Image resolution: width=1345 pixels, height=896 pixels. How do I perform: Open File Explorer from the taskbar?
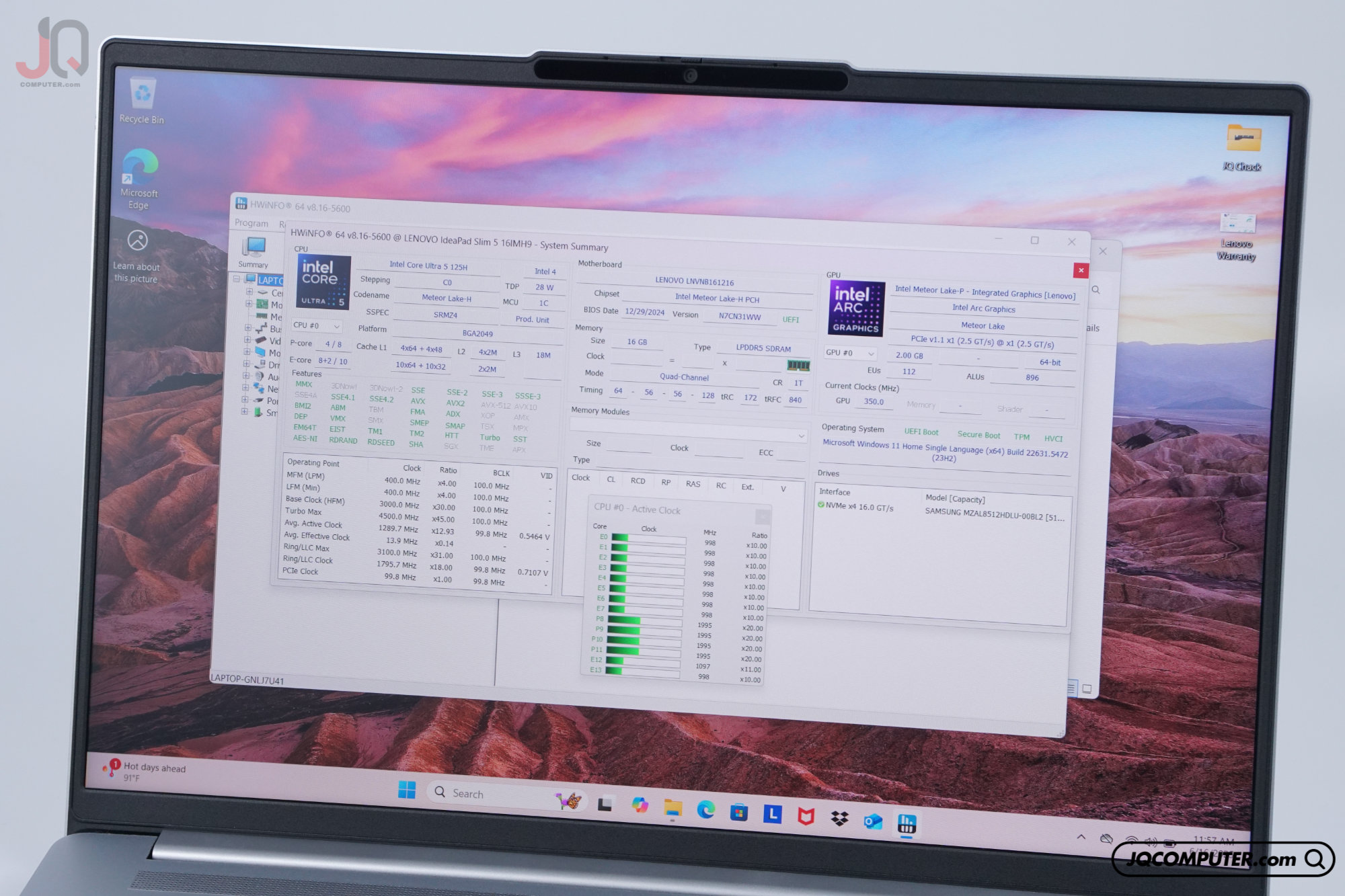[672, 808]
